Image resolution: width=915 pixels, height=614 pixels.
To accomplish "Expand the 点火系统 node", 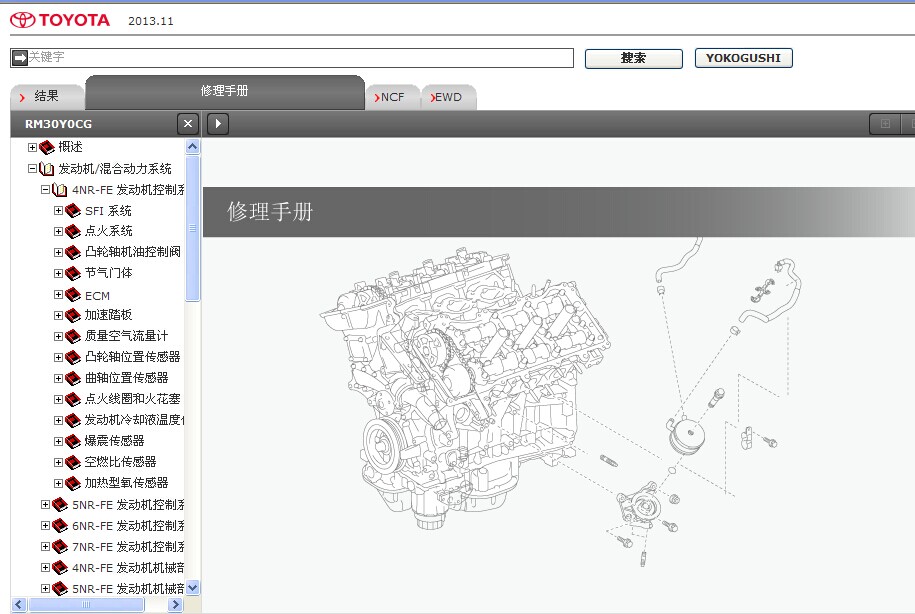I will (58, 232).
